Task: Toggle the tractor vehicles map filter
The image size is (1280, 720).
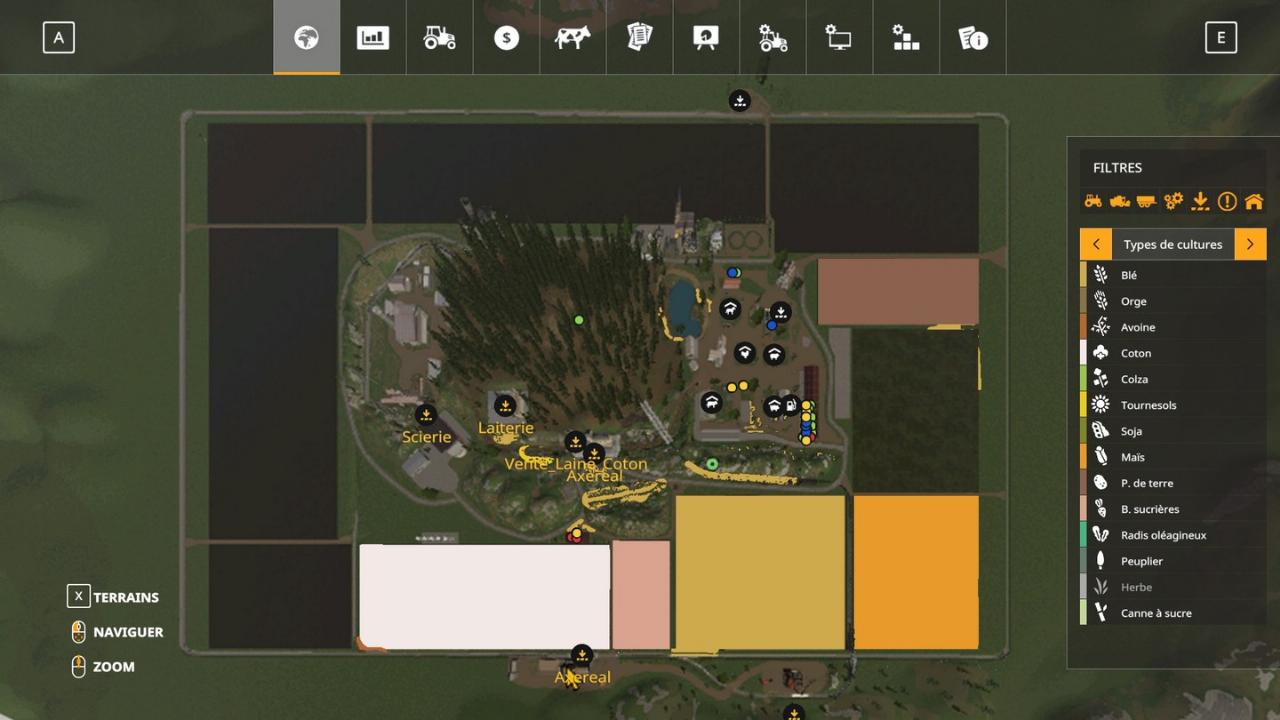Action: point(1093,201)
